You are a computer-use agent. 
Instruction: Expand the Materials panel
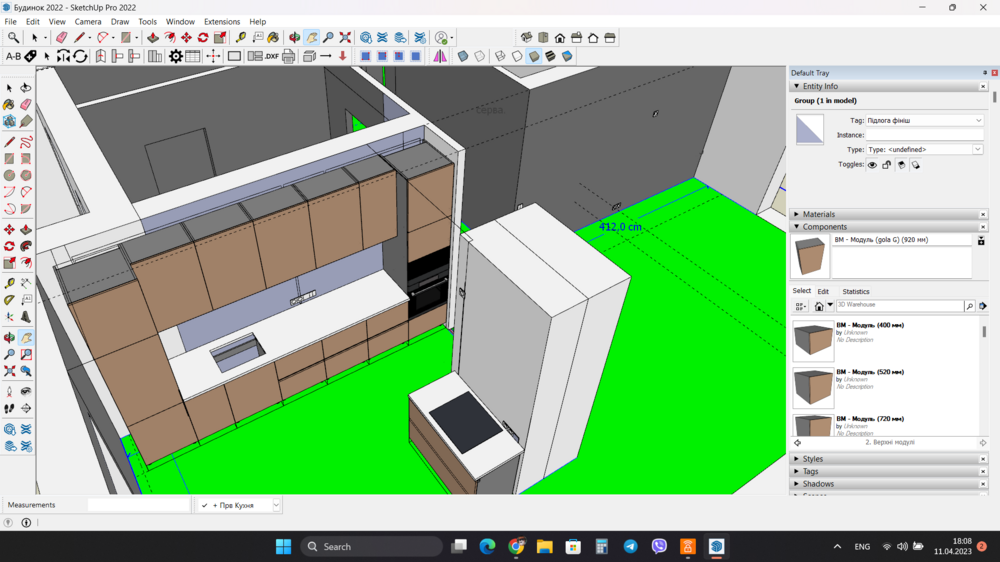click(818, 214)
